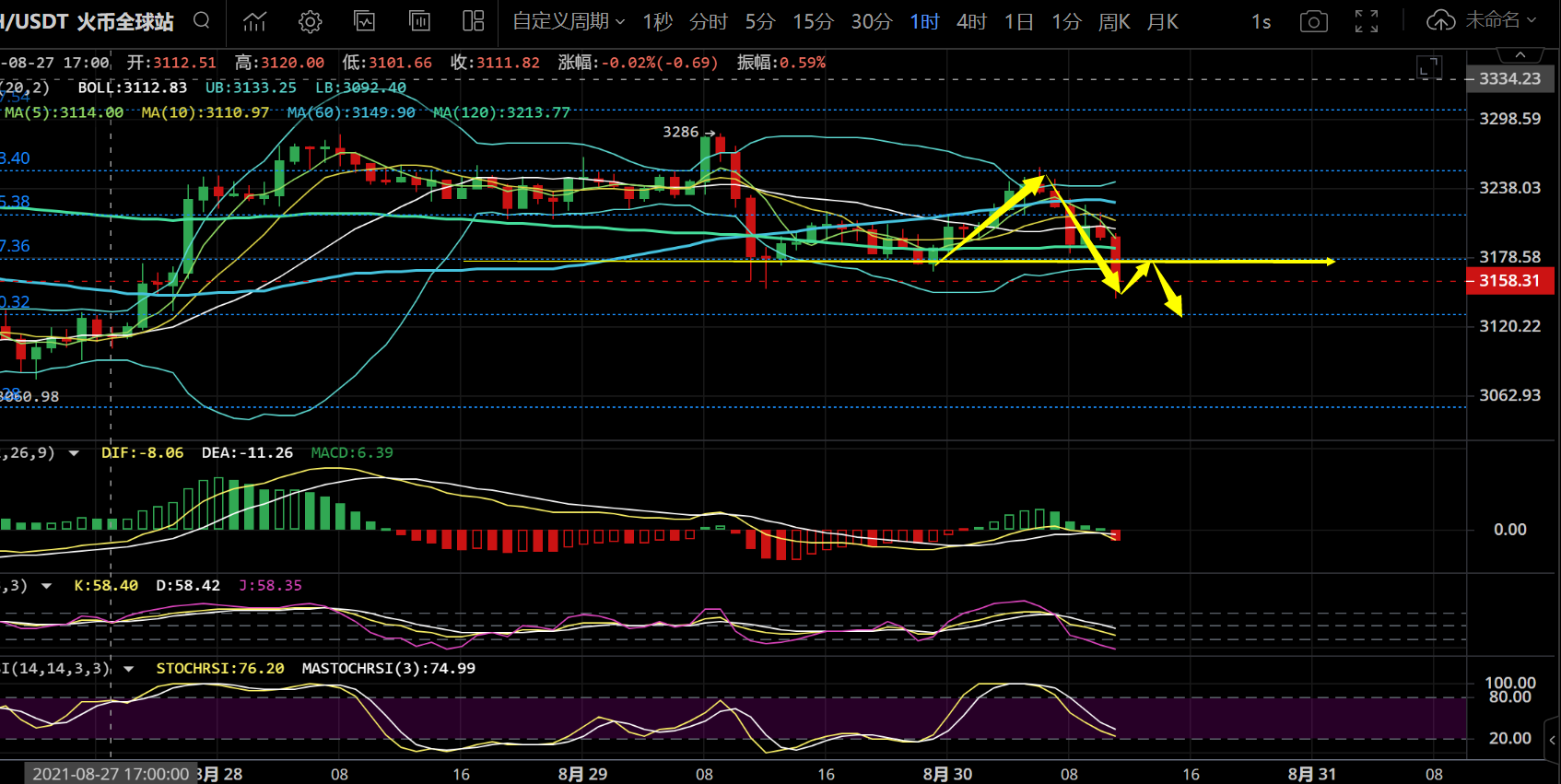Click the 3062.93 price axis label

pyautogui.click(x=1509, y=395)
